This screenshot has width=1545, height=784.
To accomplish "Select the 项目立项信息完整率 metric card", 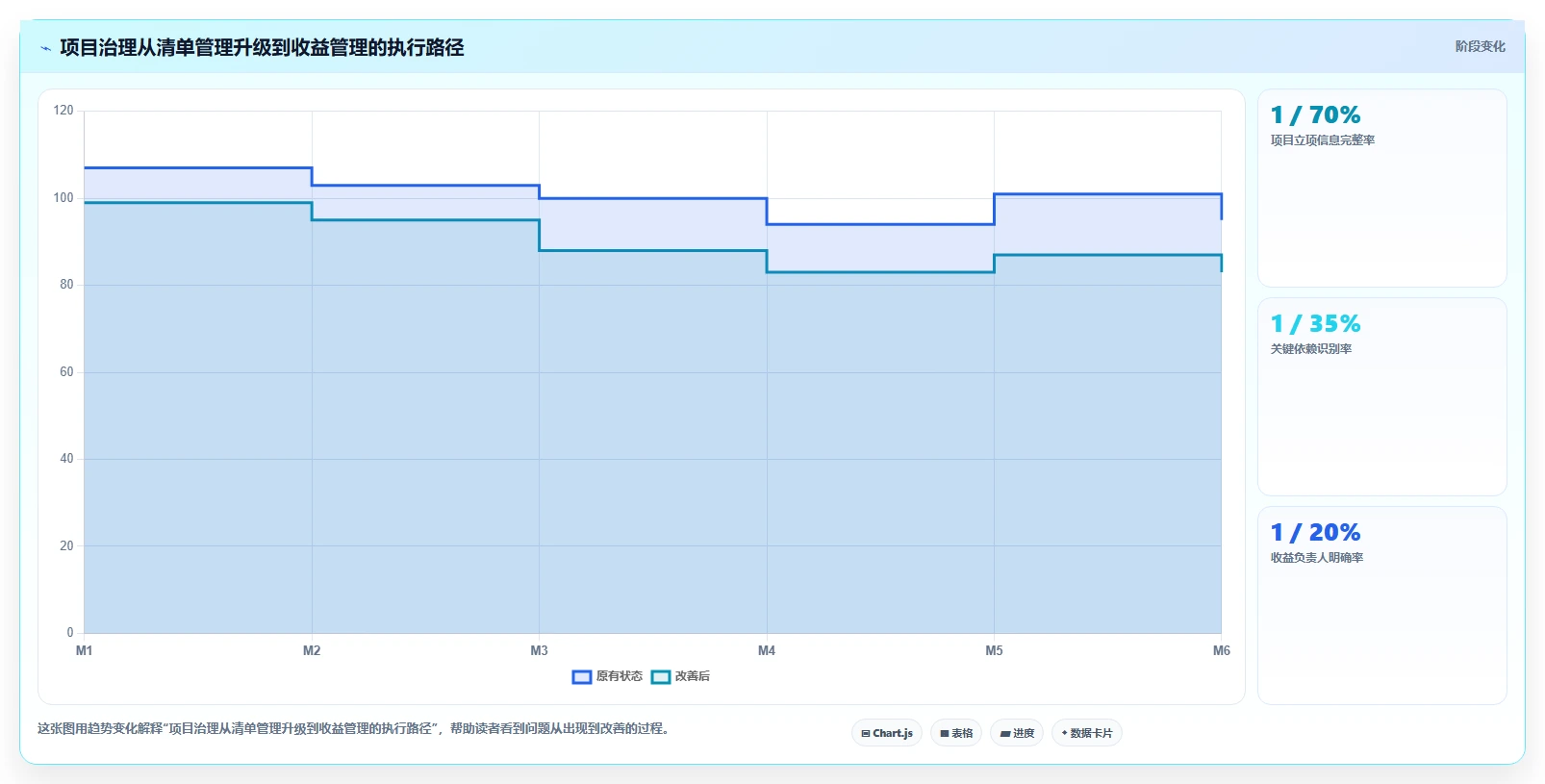I will click(x=1381, y=188).
